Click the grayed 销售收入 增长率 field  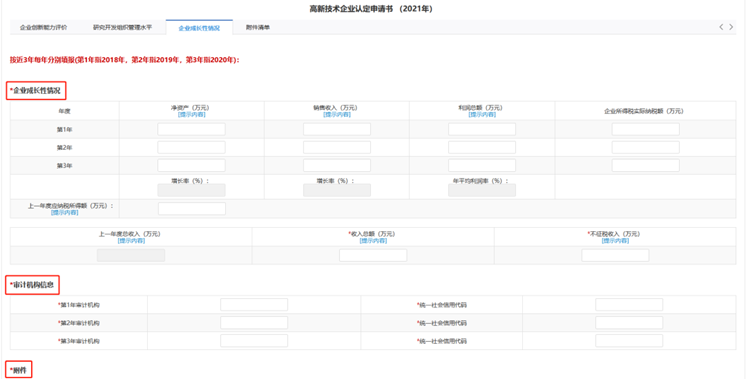point(337,191)
